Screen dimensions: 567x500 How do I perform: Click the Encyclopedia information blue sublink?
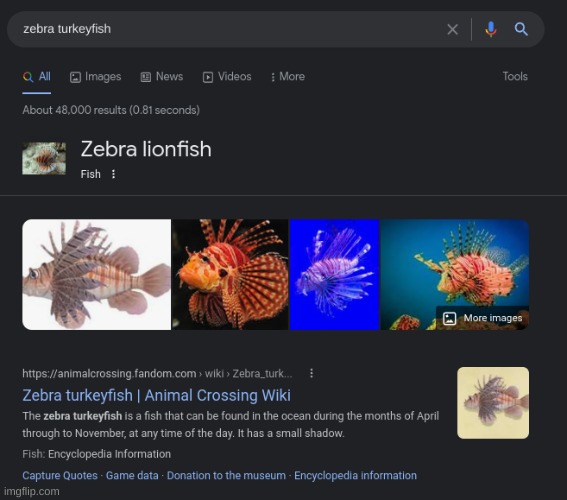point(355,475)
